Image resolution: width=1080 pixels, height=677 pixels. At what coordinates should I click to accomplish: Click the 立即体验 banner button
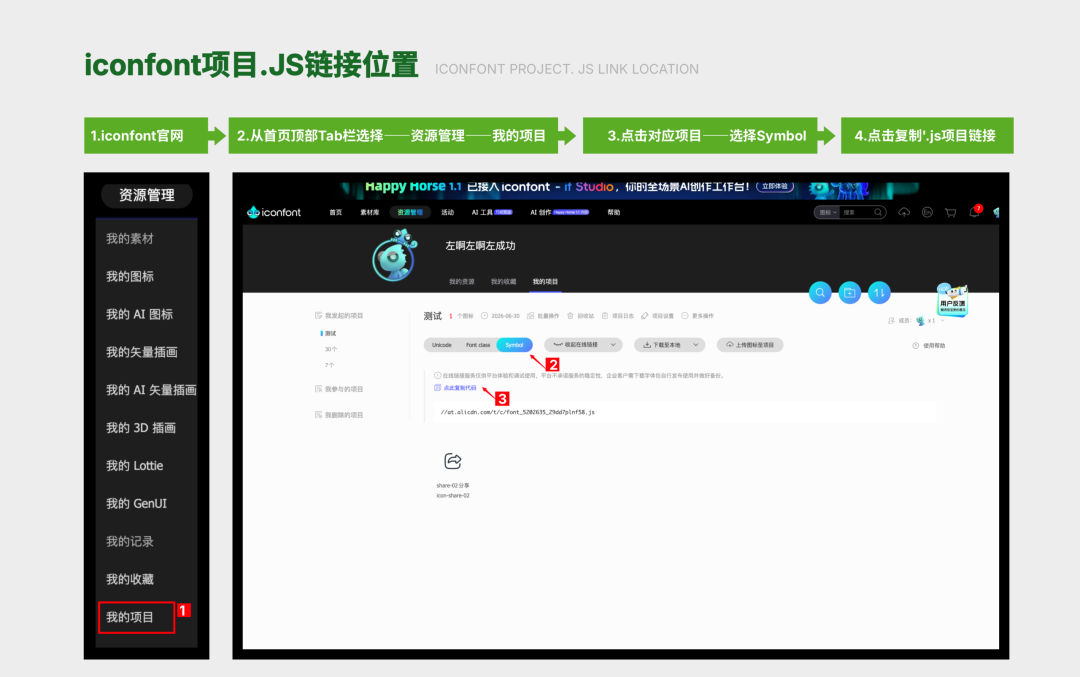[x=775, y=187]
